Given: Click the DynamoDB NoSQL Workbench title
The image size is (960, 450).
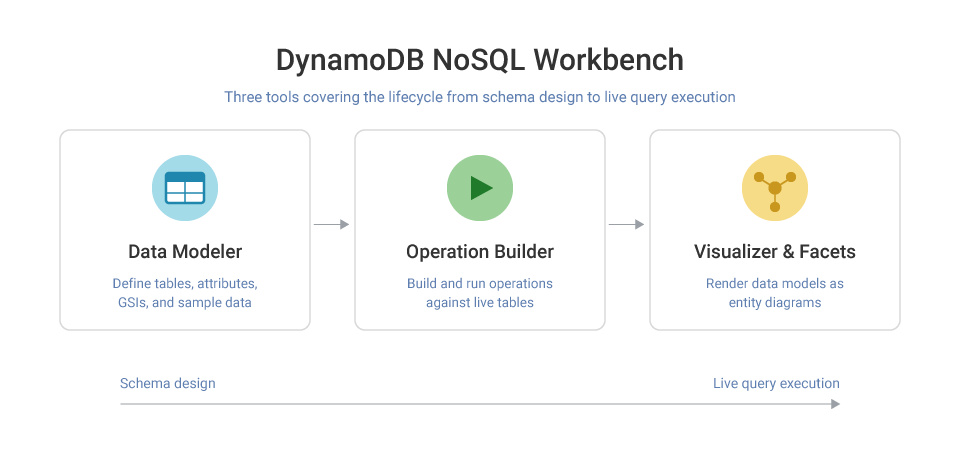Looking at the screenshot, I should tap(480, 60).
